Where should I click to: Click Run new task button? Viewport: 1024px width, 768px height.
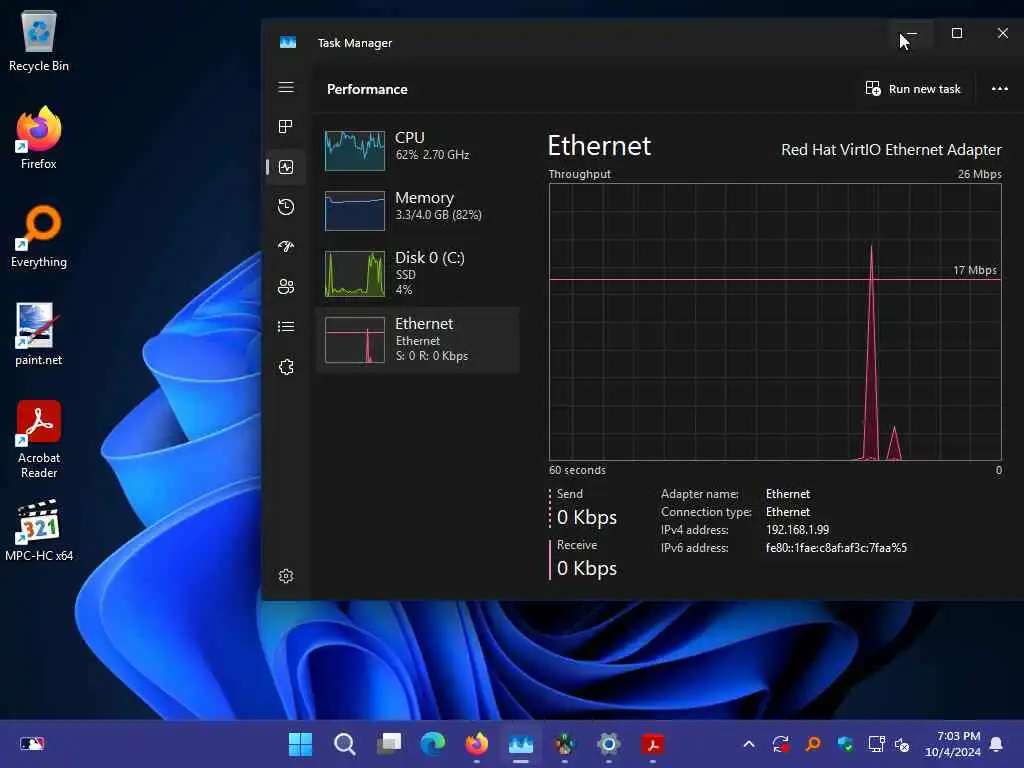(913, 89)
